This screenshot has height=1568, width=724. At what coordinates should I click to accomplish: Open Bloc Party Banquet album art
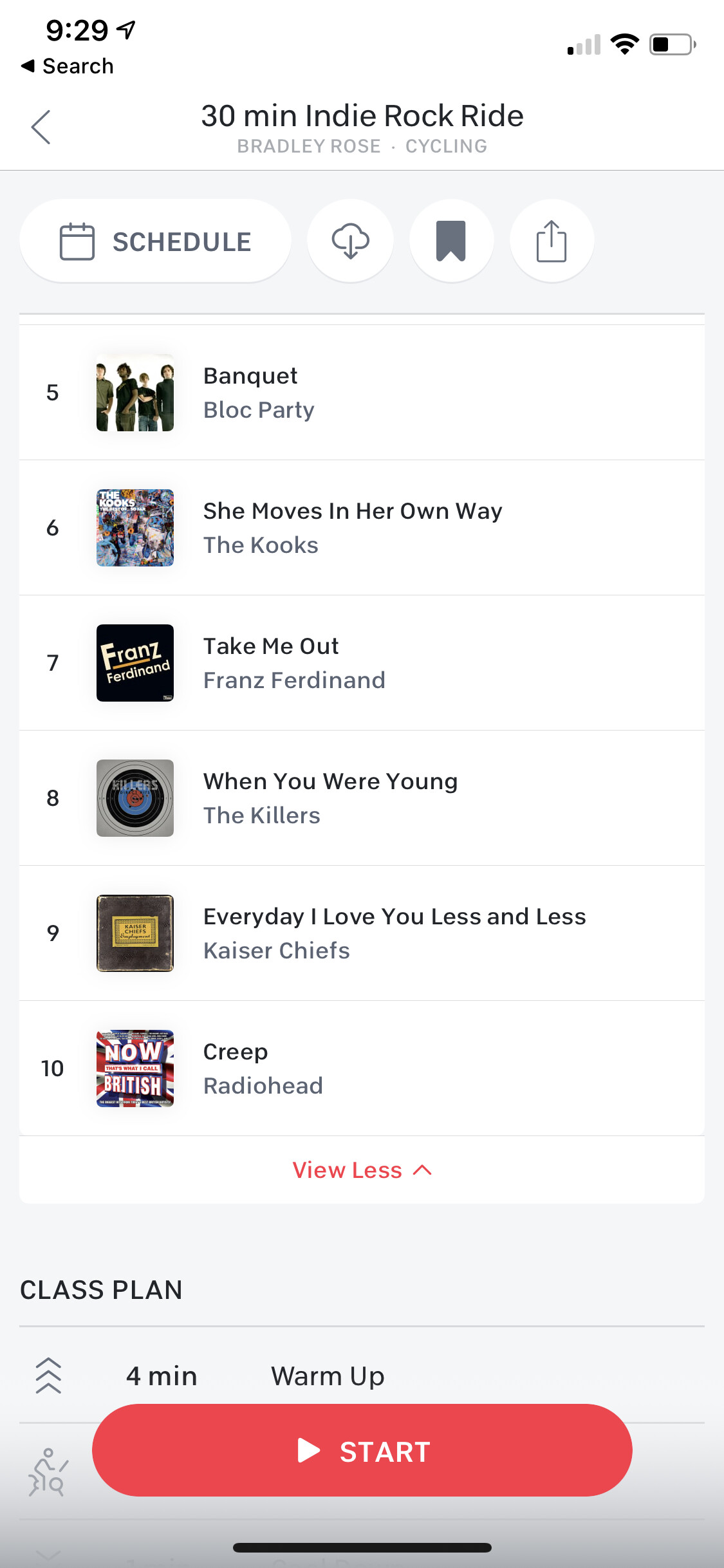pyautogui.click(x=135, y=393)
